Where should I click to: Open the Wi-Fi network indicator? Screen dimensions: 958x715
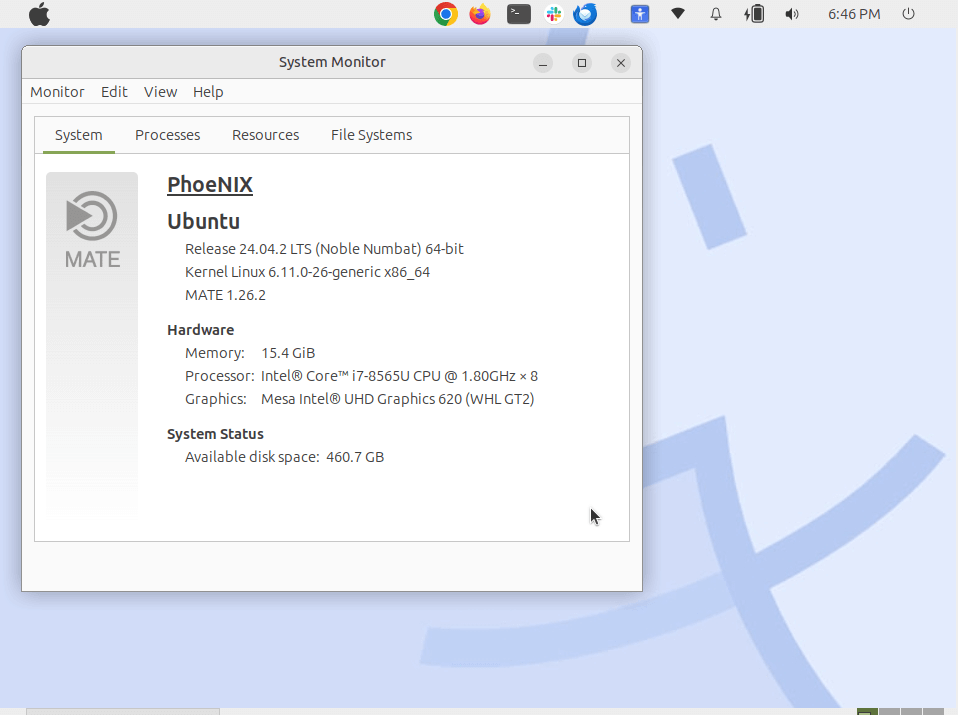click(x=678, y=13)
